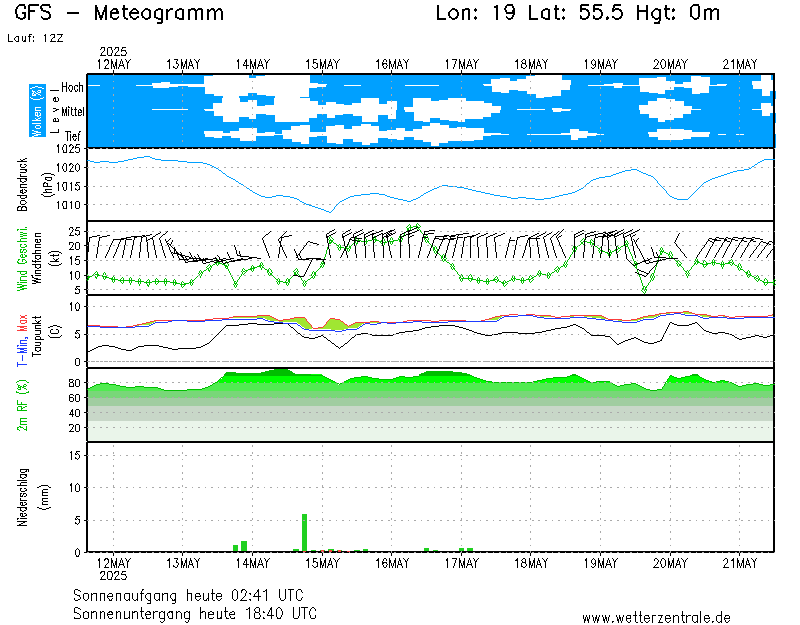The height and width of the screenshot is (625, 800).
Task: Click the tallest green precipitation bar
Action: coord(305,533)
